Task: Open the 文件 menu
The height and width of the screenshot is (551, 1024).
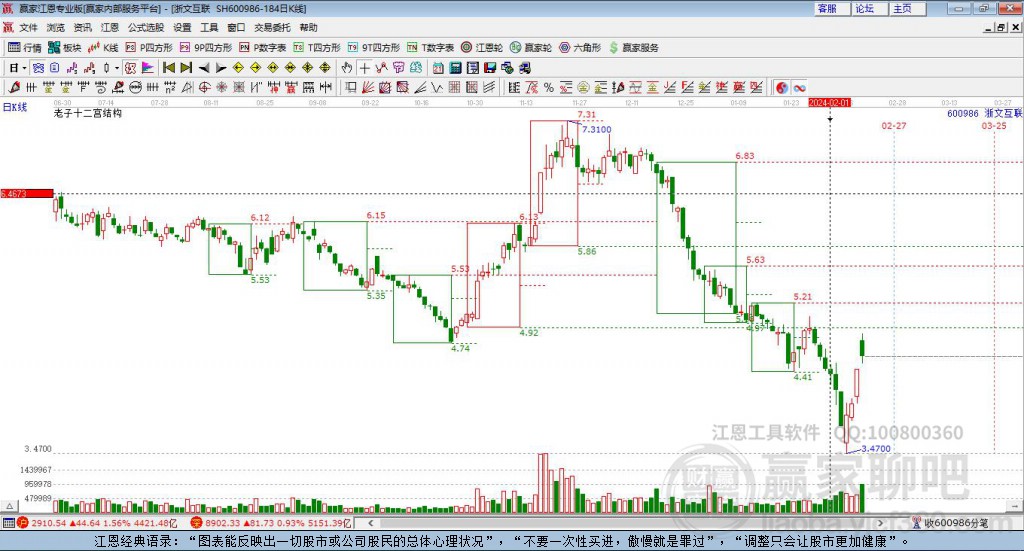Action: point(28,27)
